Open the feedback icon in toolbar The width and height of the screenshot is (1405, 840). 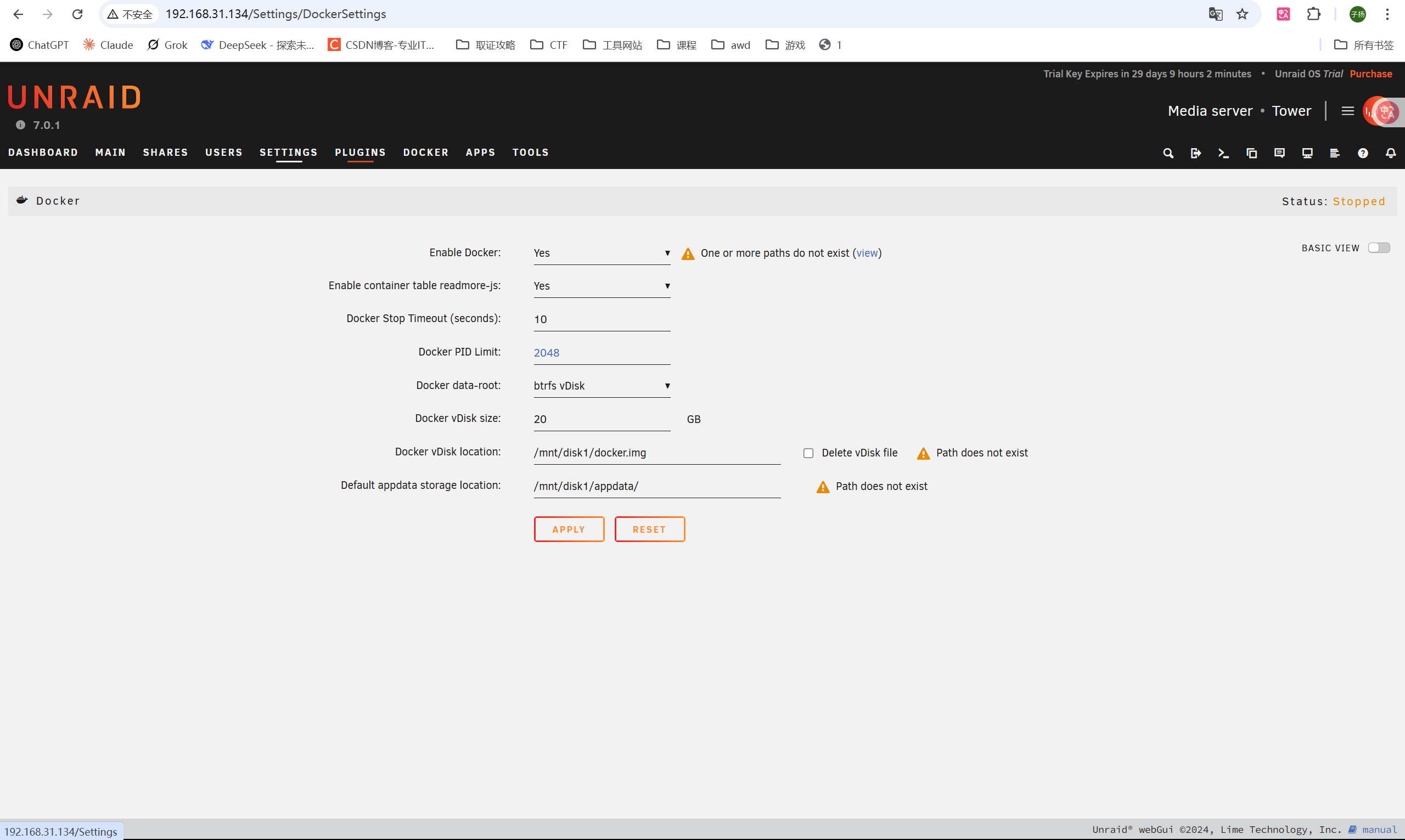point(1279,154)
